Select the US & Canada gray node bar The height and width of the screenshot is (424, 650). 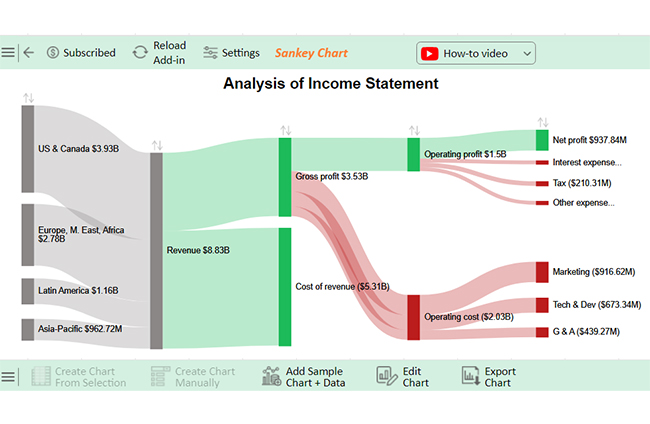point(28,149)
